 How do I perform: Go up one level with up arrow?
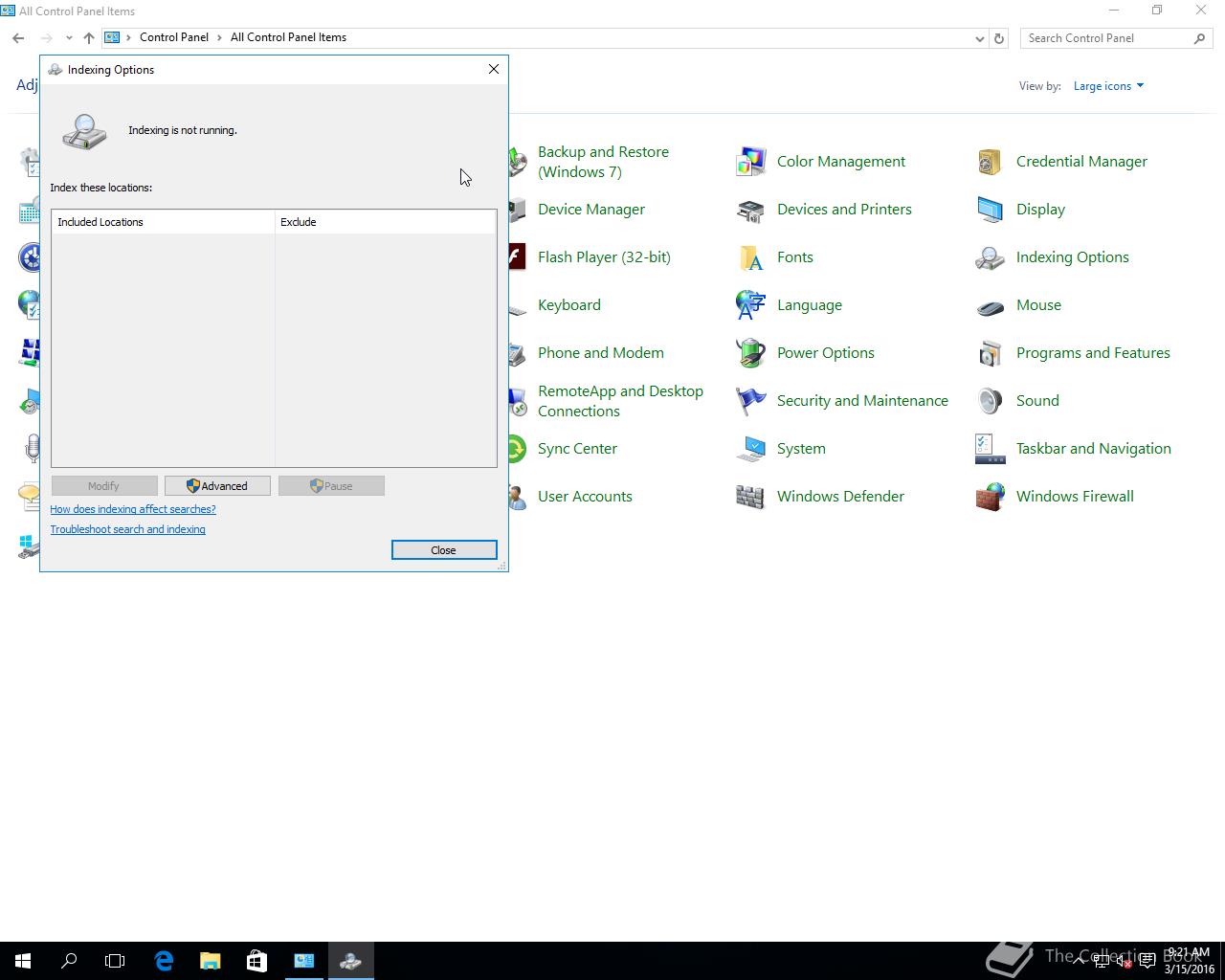pyautogui.click(x=88, y=38)
